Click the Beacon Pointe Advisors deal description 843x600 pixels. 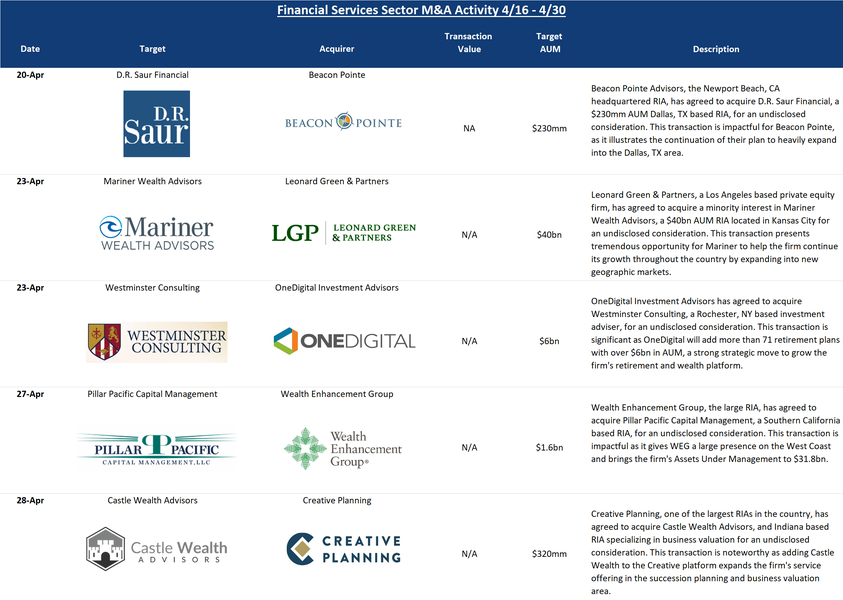715,120
